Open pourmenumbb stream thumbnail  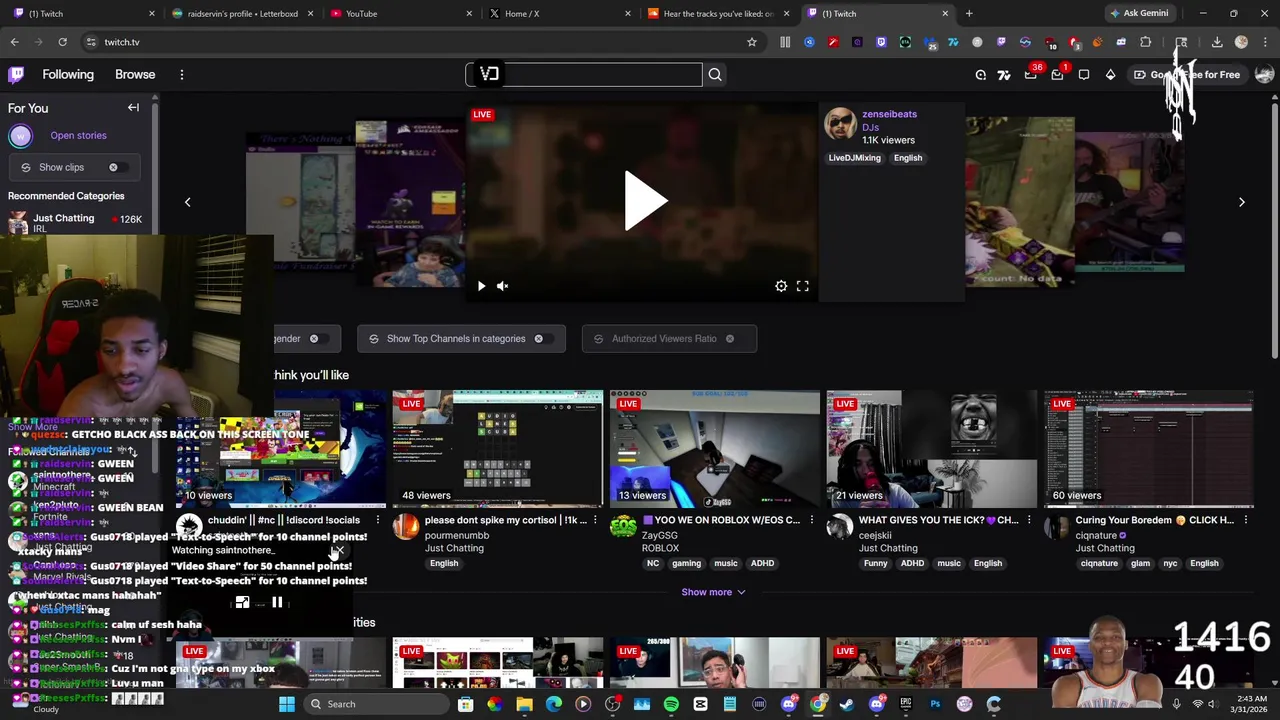(498, 449)
